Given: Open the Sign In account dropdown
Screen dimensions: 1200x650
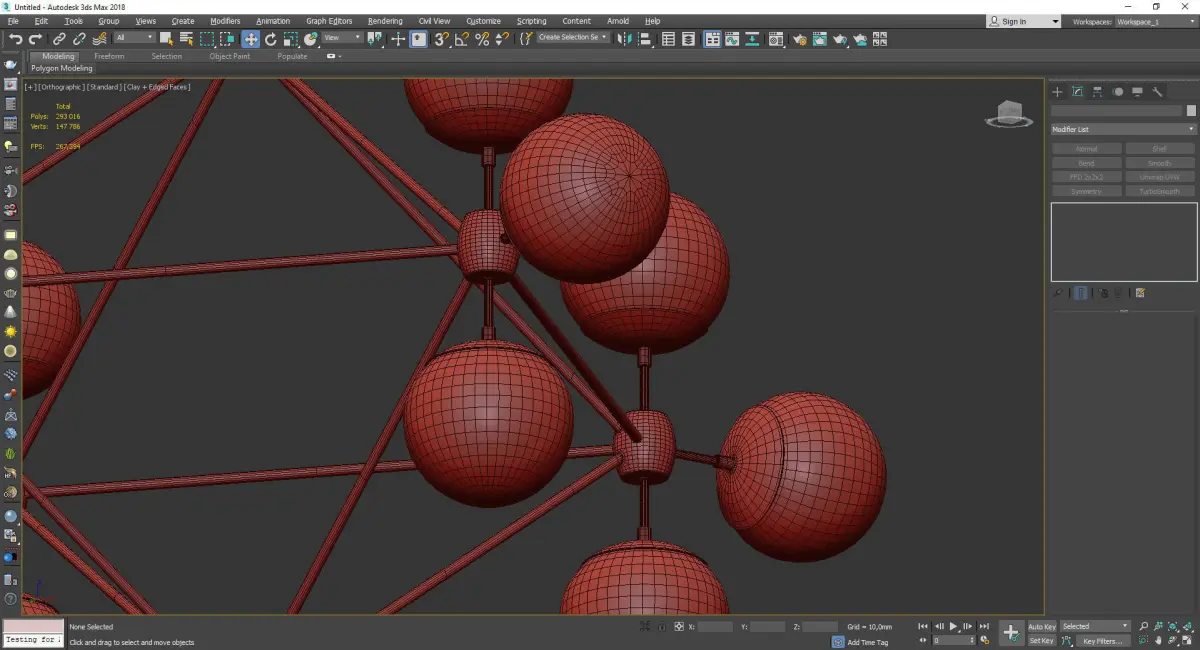Looking at the screenshot, I should (x=1023, y=21).
